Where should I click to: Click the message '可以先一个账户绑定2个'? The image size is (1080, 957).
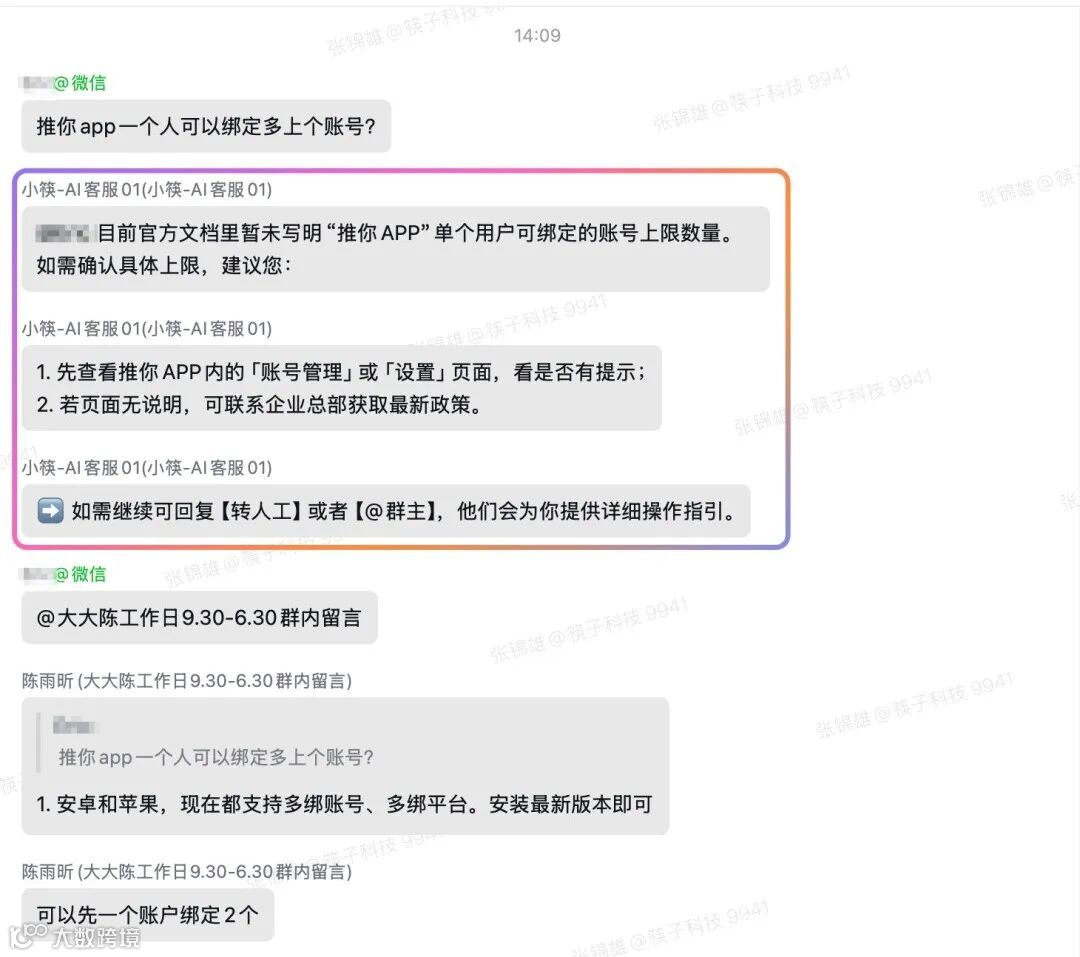click(147, 915)
